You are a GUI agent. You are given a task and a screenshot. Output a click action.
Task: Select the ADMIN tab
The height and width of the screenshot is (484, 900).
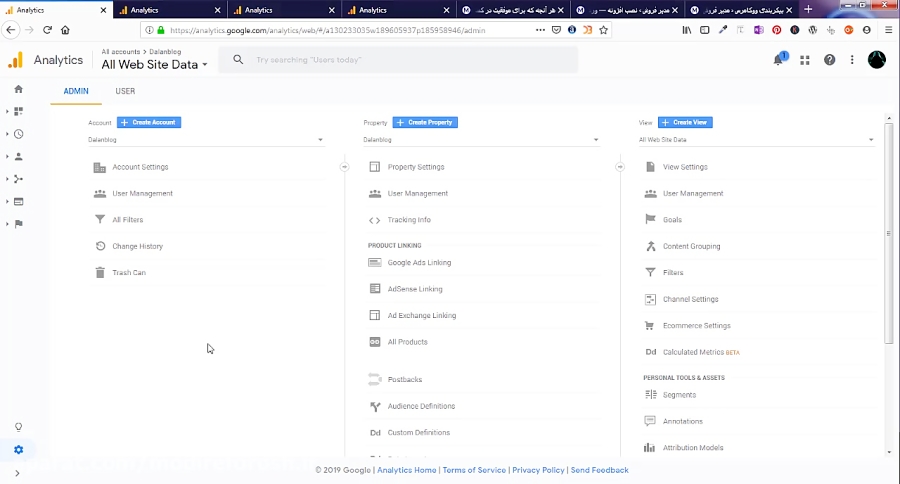coord(76,91)
